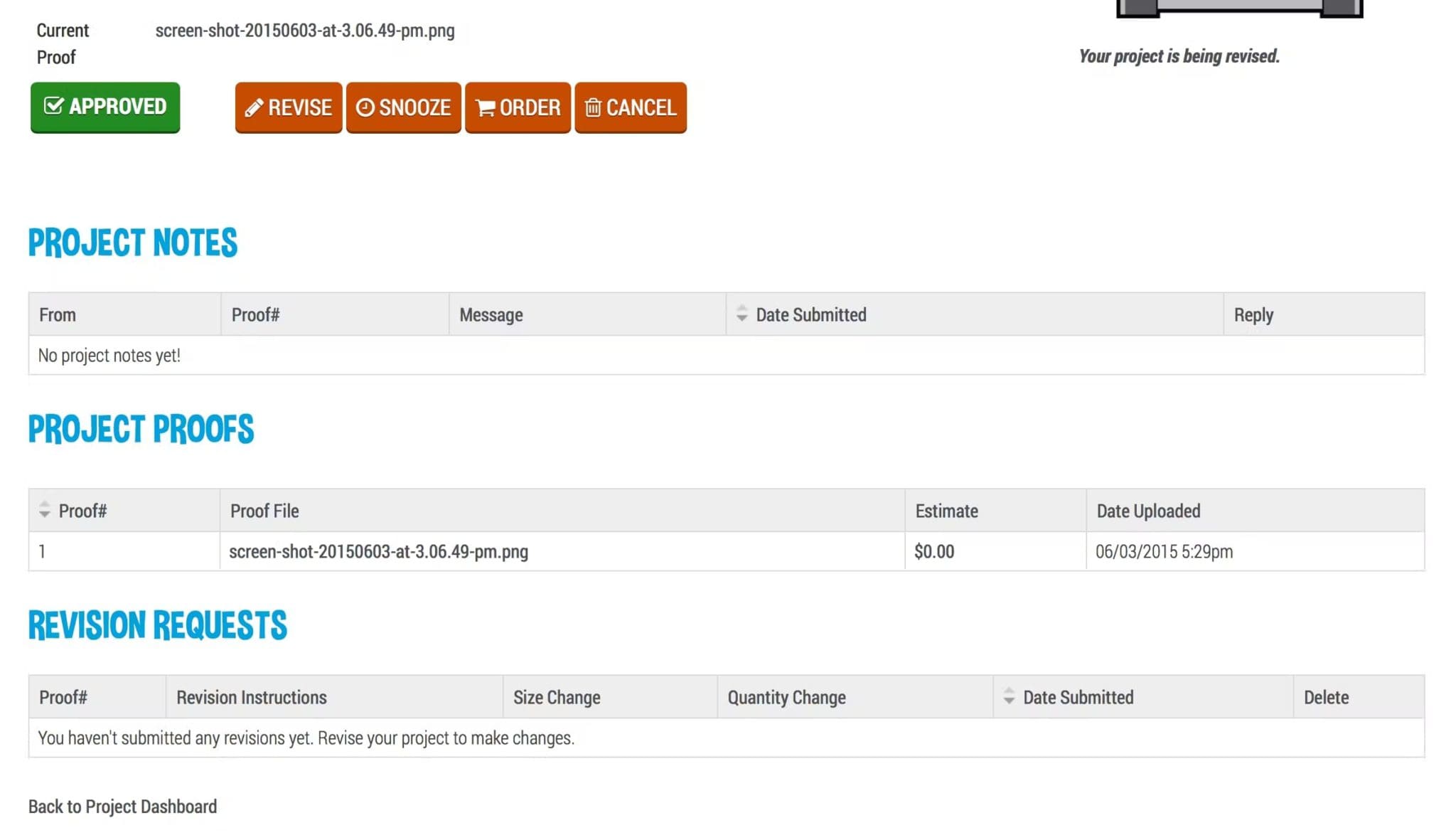1456x840 pixels.
Task: Switch to the Project Notes section heading
Action: pos(132,243)
